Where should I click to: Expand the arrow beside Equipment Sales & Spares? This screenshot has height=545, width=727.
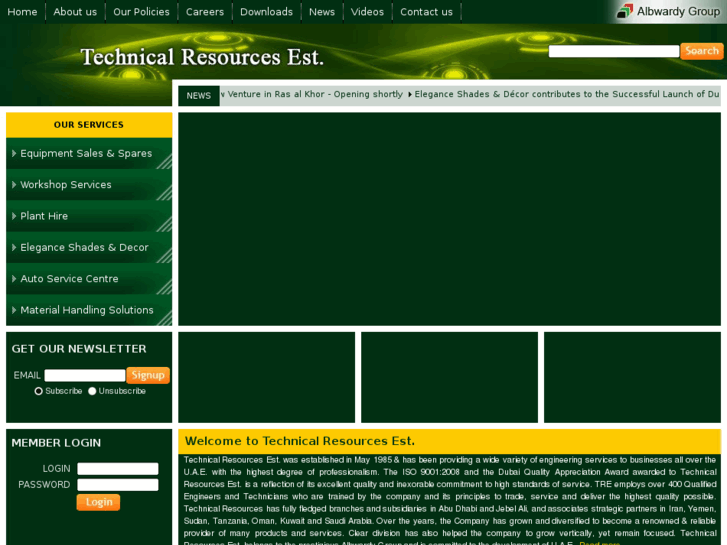(14, 154)
